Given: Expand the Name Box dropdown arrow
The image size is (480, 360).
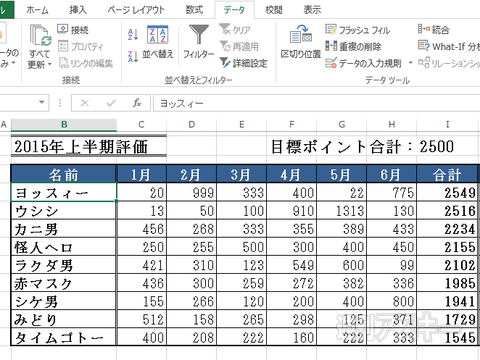Looking at the screenshot, I should click(x=42, y=102).
